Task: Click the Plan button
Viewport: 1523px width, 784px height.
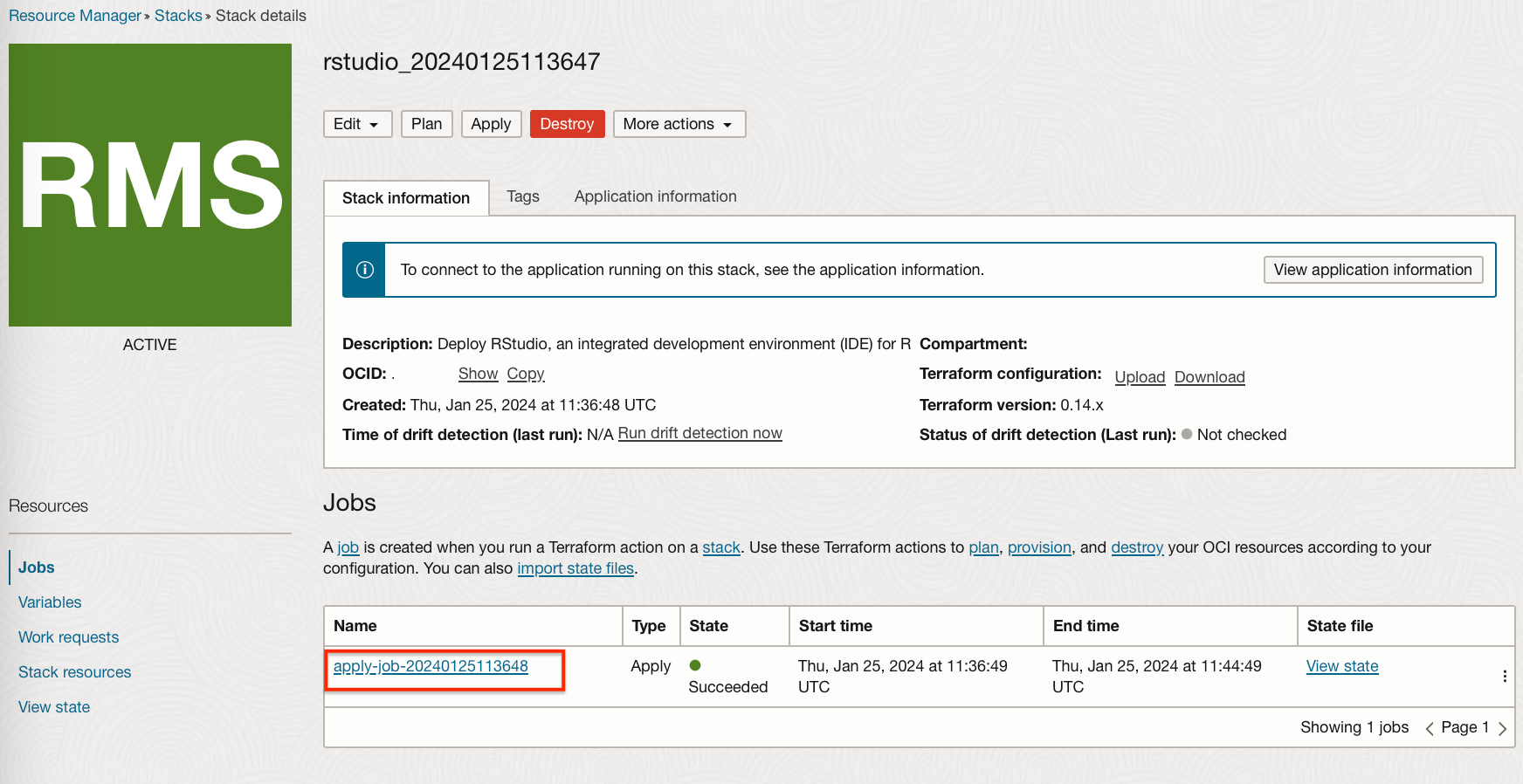Action: pyautogui.click(x=426, y=124)
